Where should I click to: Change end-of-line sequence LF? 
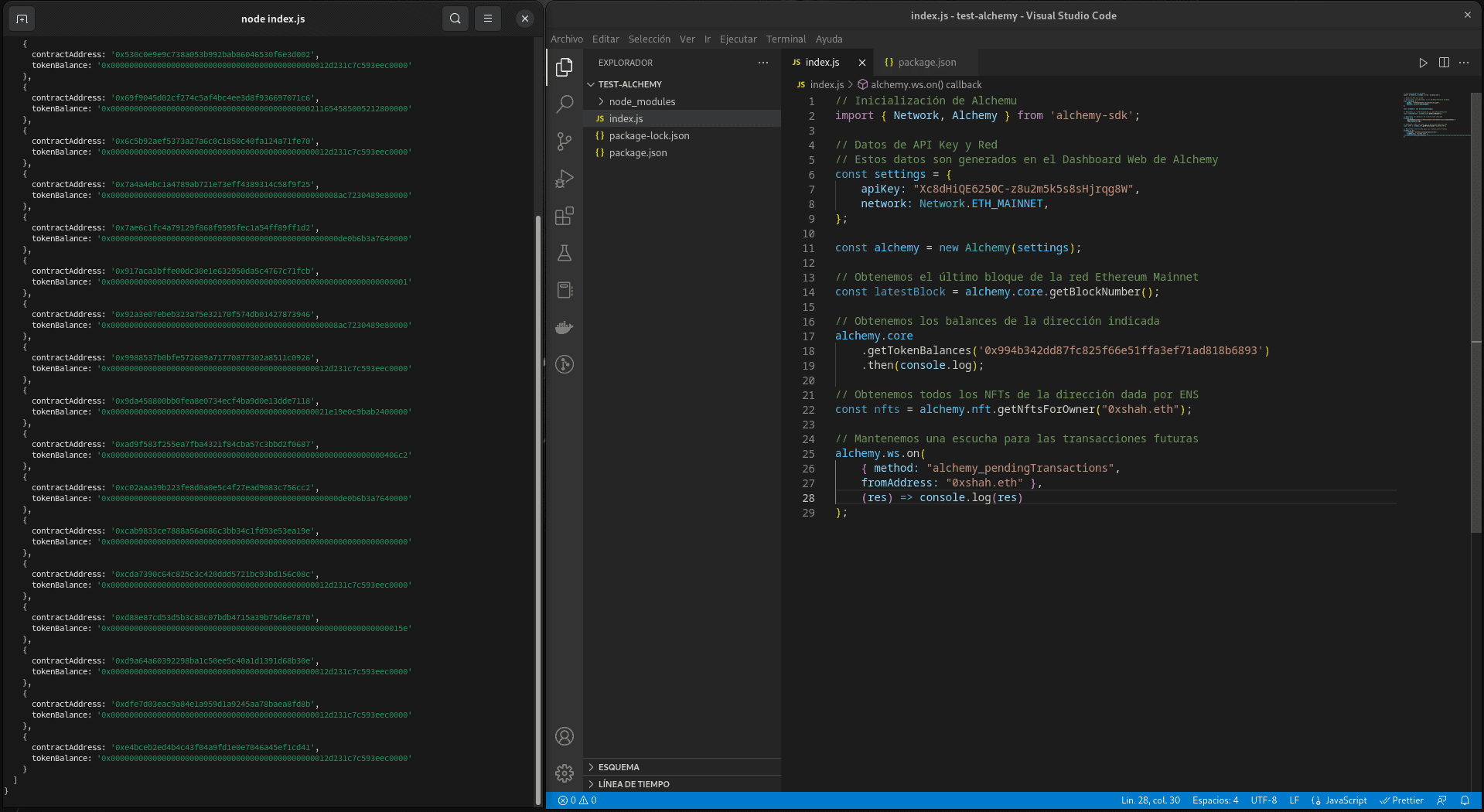(x=1295, y=800)
